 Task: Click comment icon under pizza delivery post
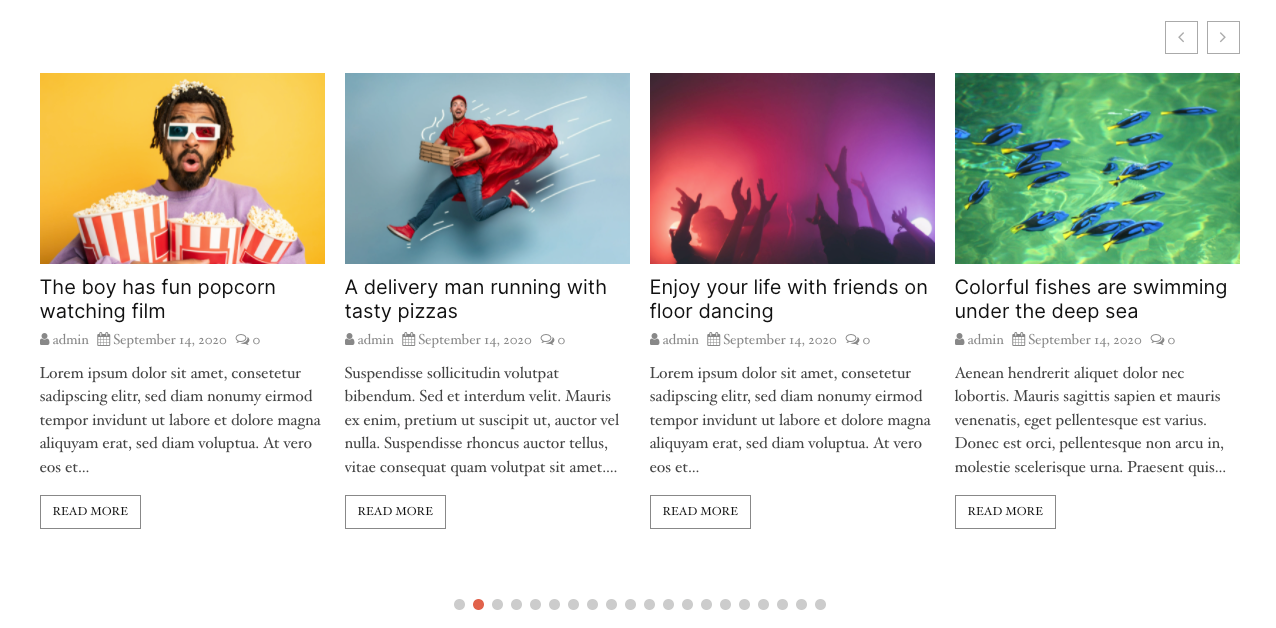point(546,340)
